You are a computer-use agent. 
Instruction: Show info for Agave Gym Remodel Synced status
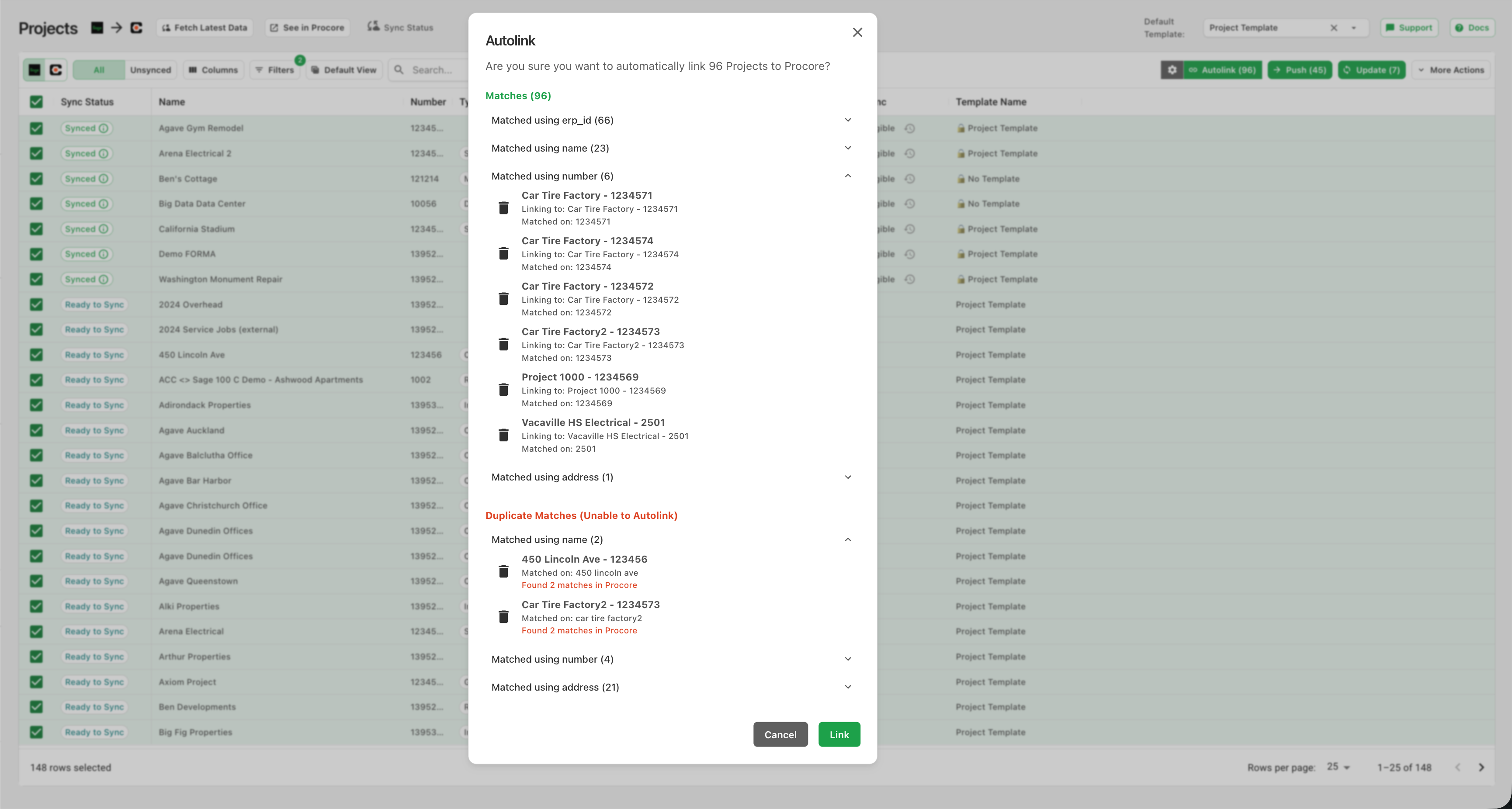(103, 128)
